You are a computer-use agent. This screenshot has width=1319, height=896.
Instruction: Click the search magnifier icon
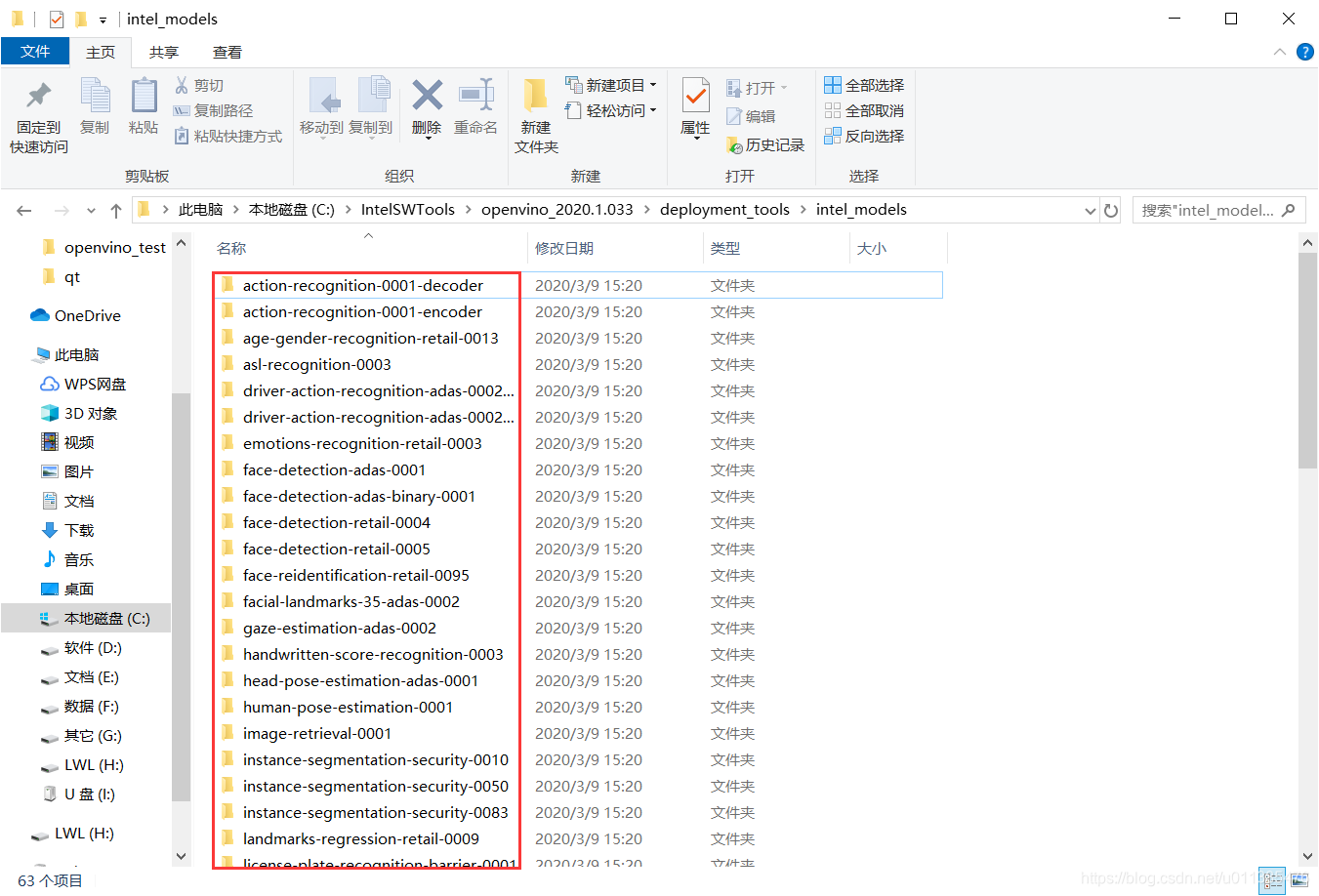(x=1289, y=210)
